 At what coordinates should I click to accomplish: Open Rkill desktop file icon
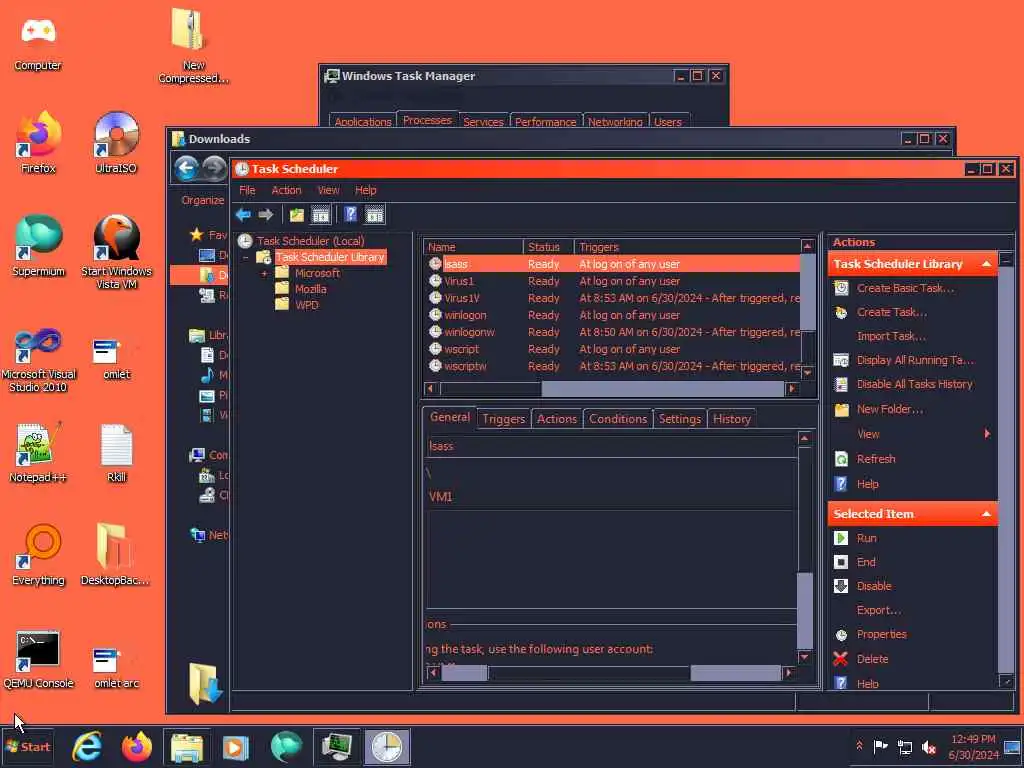116,452
